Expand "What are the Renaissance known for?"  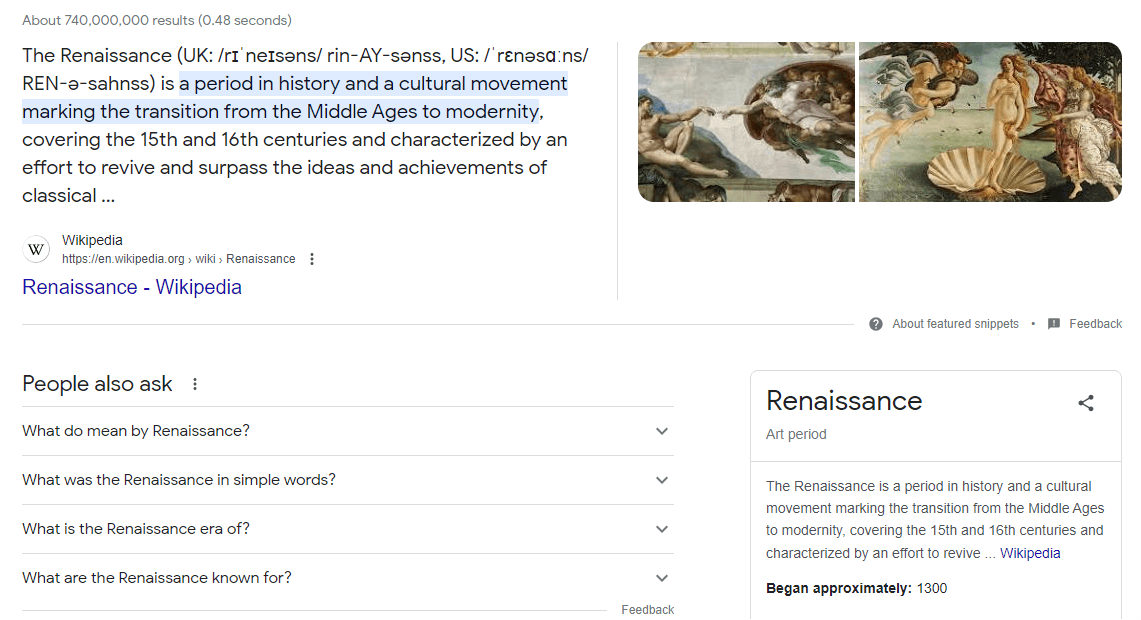[348, 578]
